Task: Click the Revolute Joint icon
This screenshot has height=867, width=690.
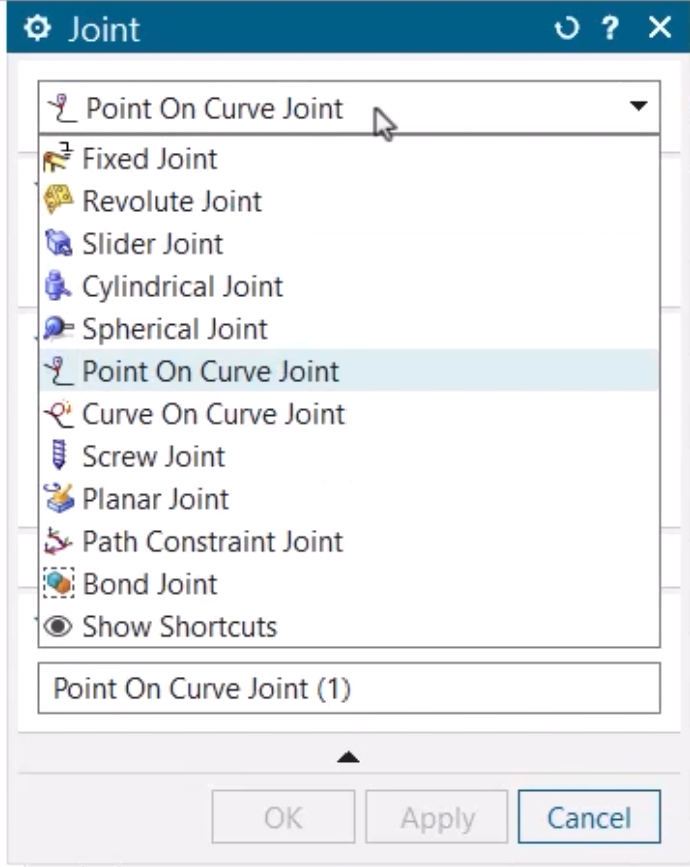Action: [60, 201]
